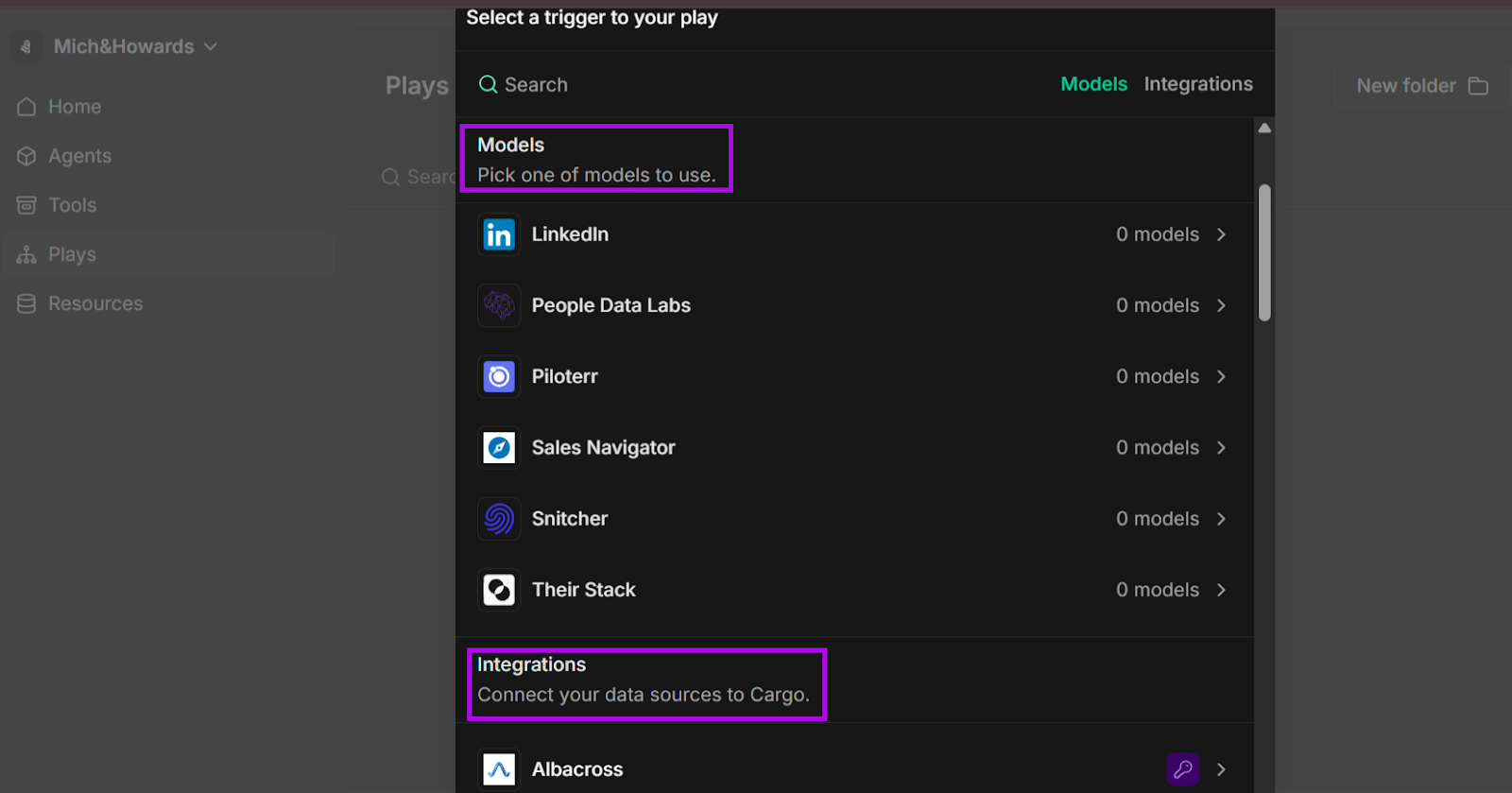The height and width of the screenshot is (793, 1512).
Task: Select the Piloterr label
Action: [x=564, y=376]
